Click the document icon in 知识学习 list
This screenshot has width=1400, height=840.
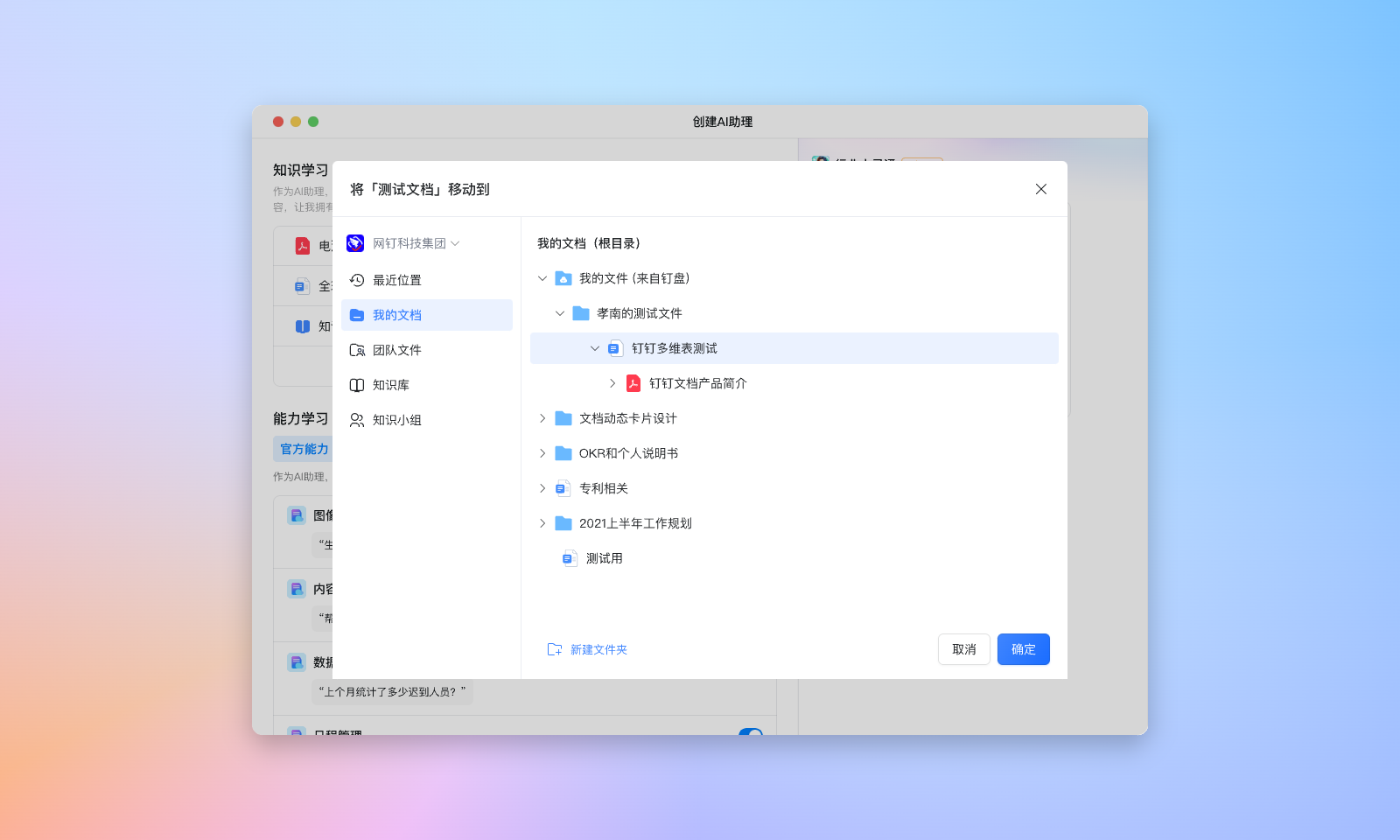(302, 286)
